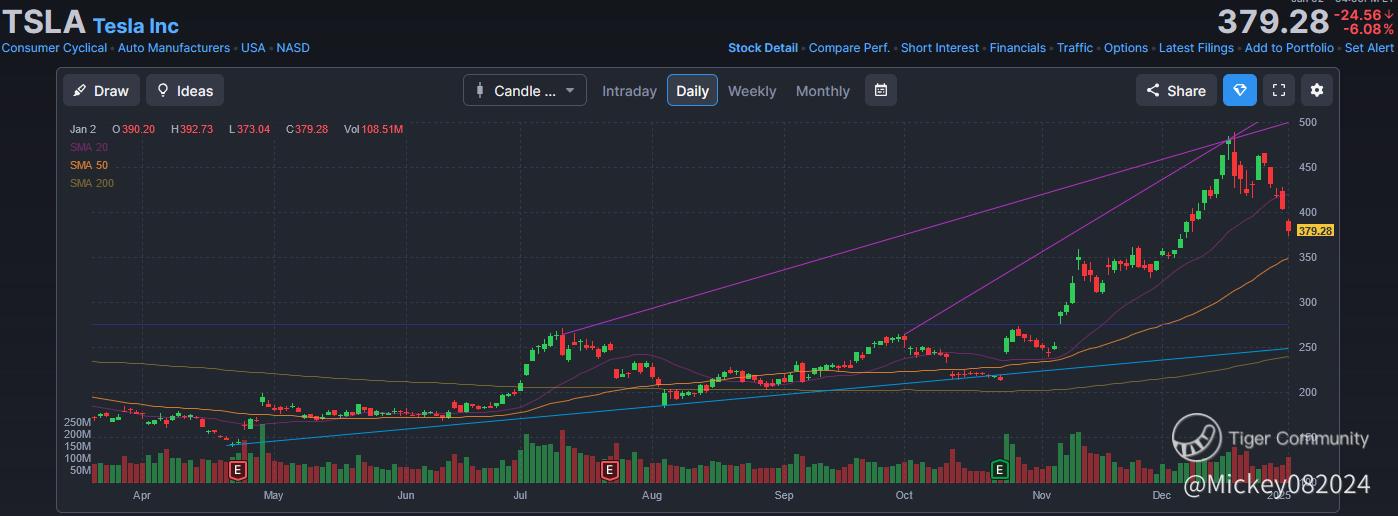The width and height of the screenshot is (1398, 516).
Task: Set an alert for TSLA
Action: [x=1369, y=48]
